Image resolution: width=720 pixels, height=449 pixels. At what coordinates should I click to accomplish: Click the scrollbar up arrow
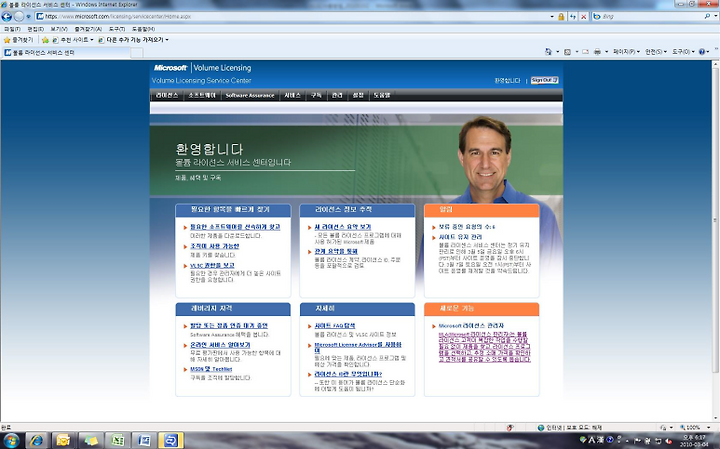pyautogui.click(x=715, y=64)
